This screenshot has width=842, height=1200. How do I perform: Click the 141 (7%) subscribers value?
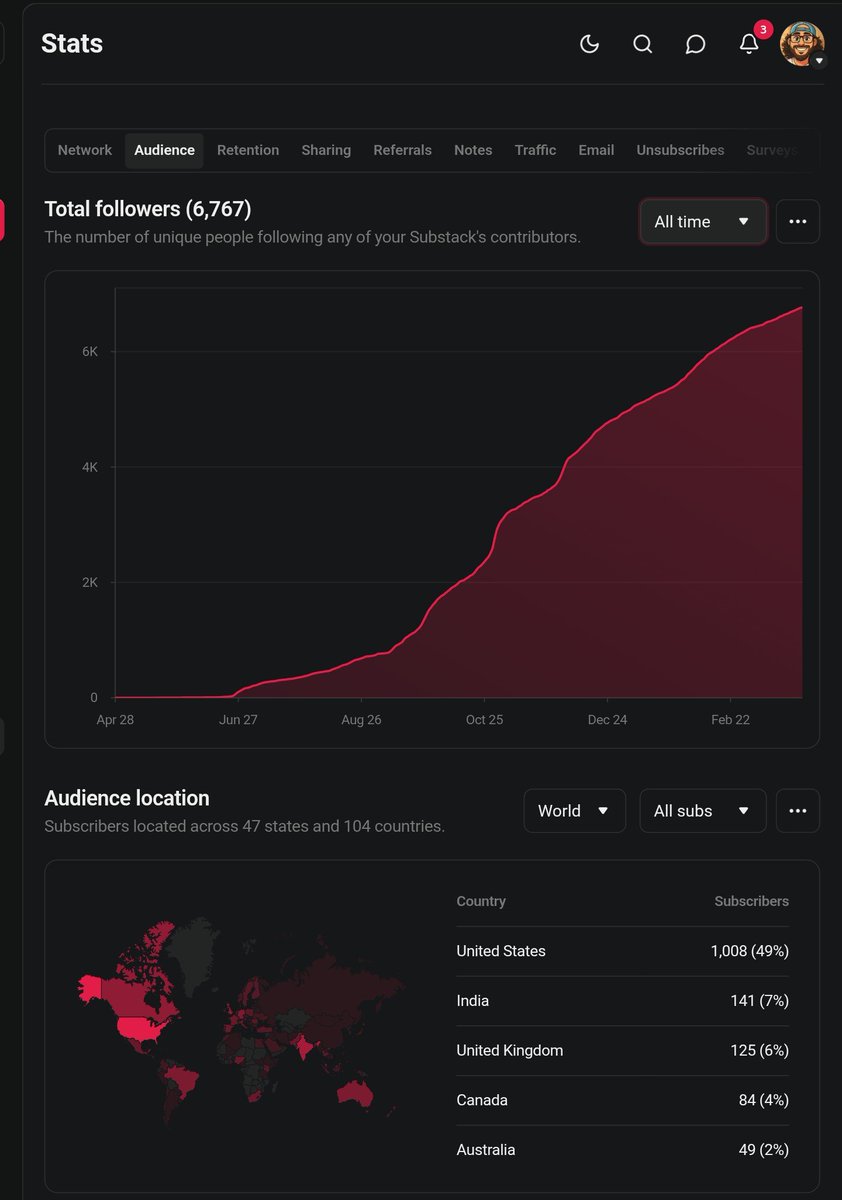[760, 1001]
